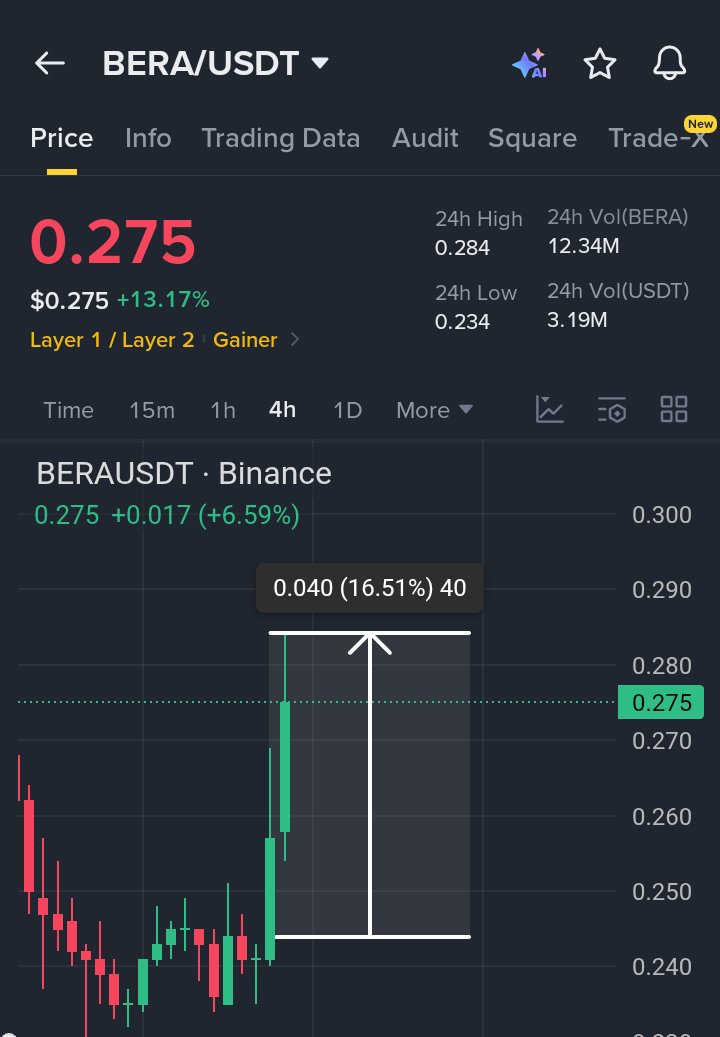The height and width of the screenshot is (1037, 720).
Task: Select the 15m interval
Action: point(152,410)
